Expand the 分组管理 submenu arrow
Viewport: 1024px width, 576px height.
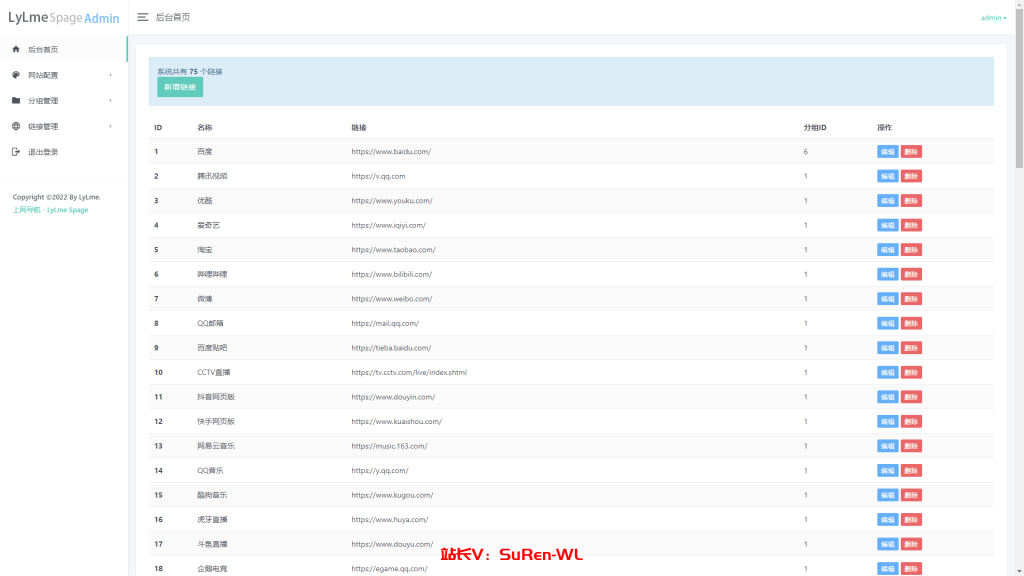110,101
